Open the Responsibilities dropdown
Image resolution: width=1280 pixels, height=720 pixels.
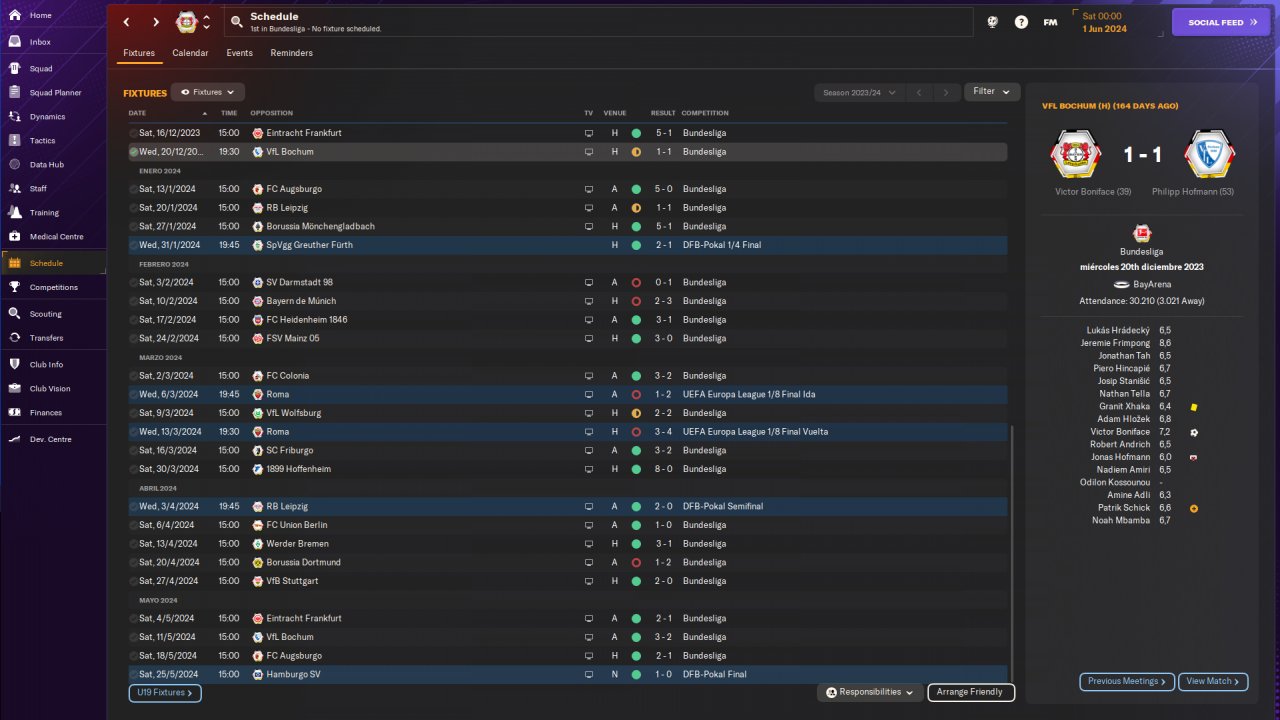[x=869, y=692]
